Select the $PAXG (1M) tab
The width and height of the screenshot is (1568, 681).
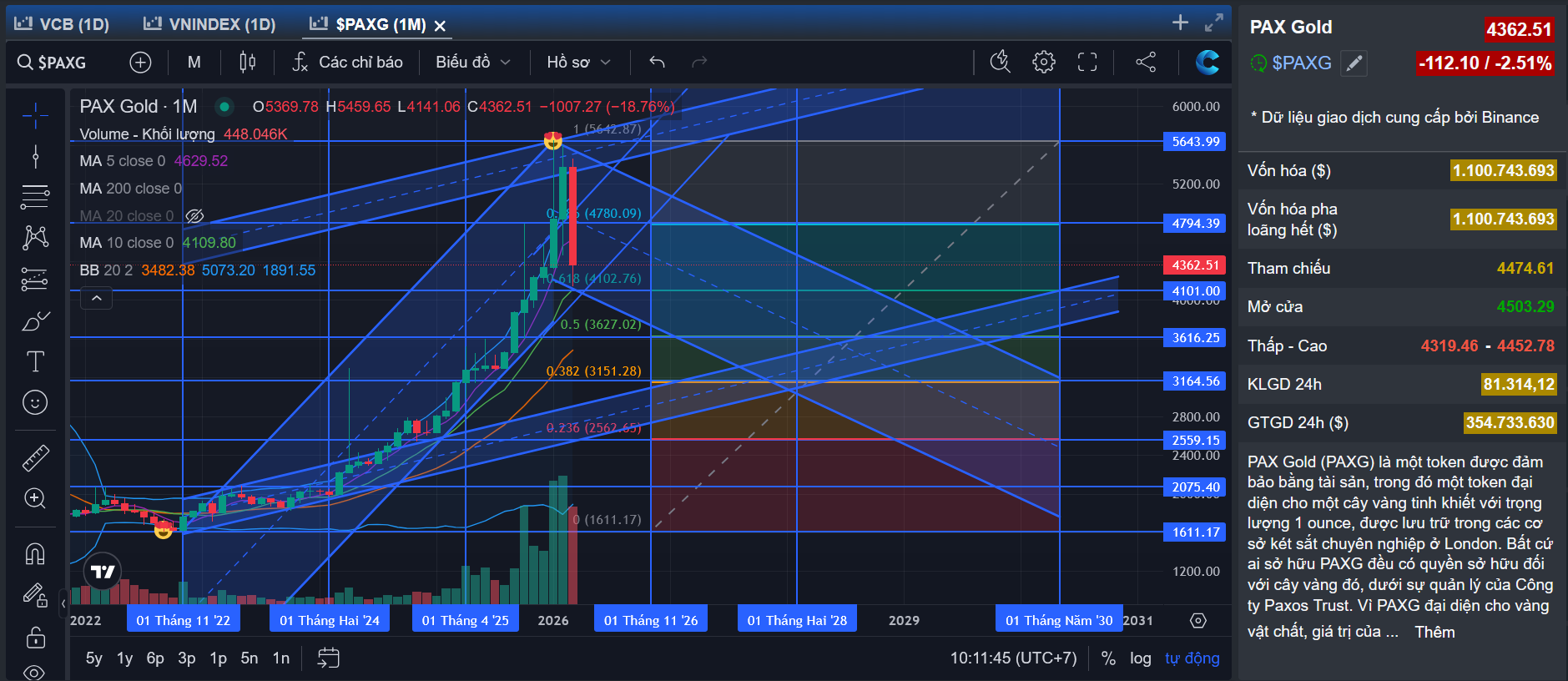tap(367, 24)
